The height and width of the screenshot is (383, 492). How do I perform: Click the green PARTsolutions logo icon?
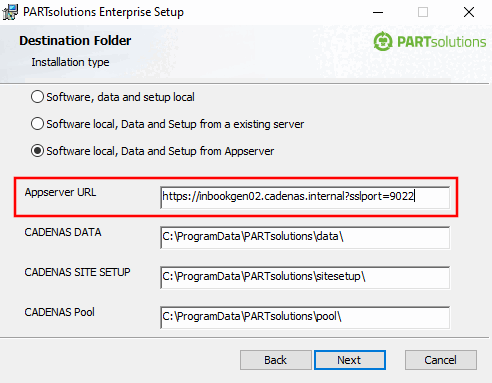(383, 41)
